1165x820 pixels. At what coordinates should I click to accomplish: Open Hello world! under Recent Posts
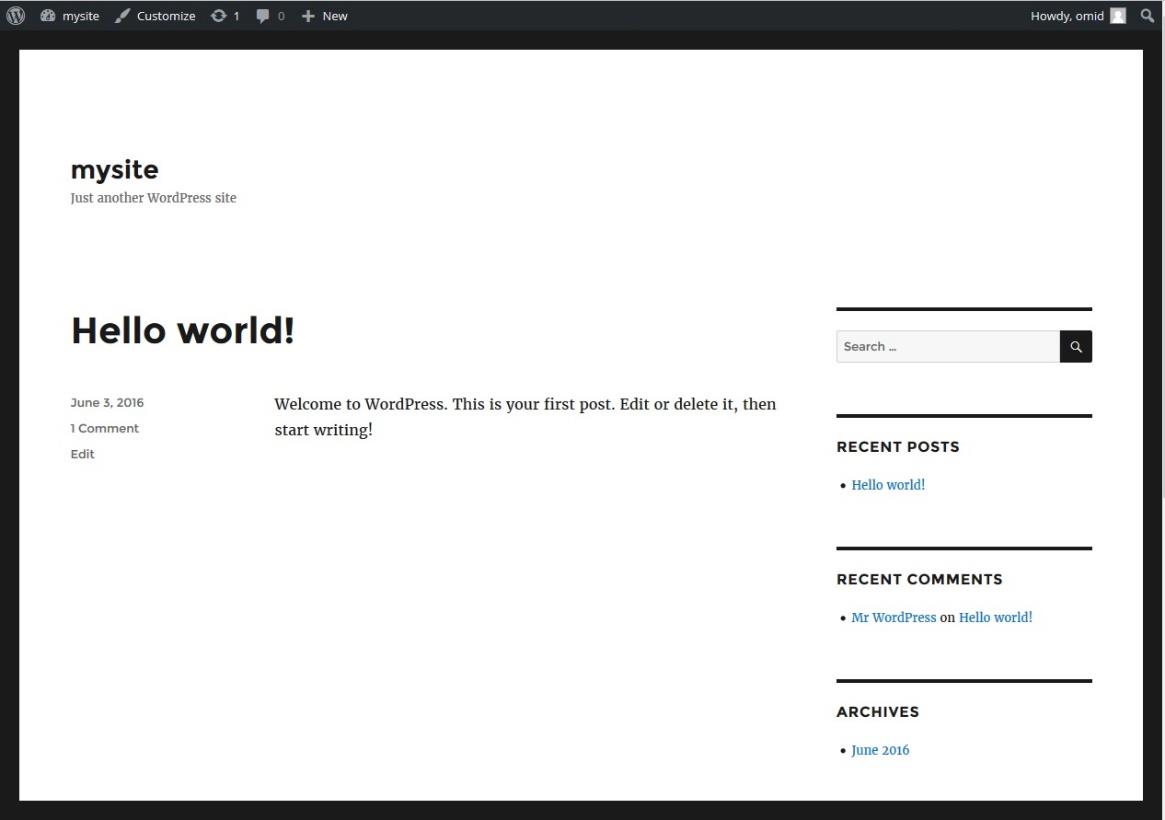(888, 485)
